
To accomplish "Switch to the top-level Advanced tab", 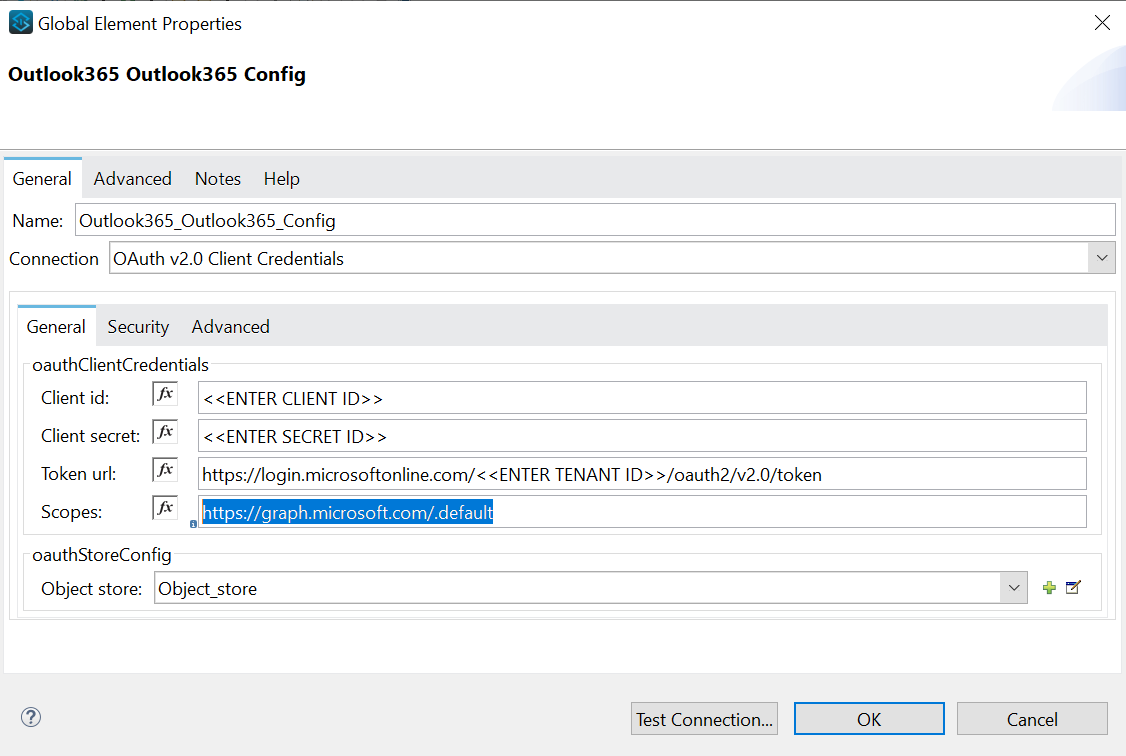I will [133, 179].
